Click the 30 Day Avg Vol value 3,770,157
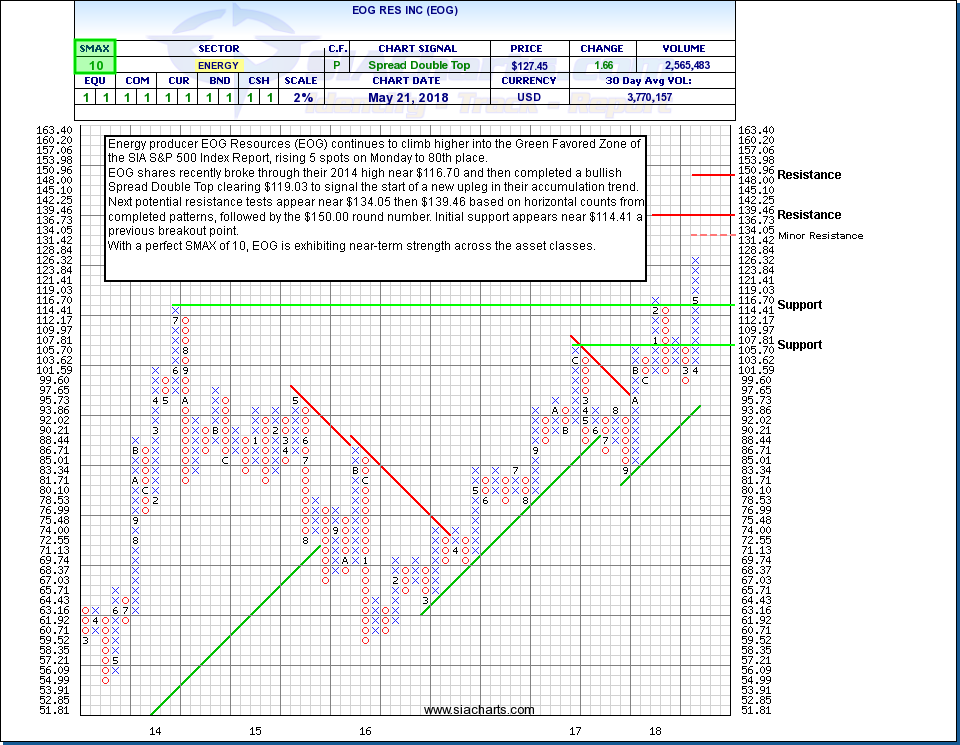 (684, 97)
